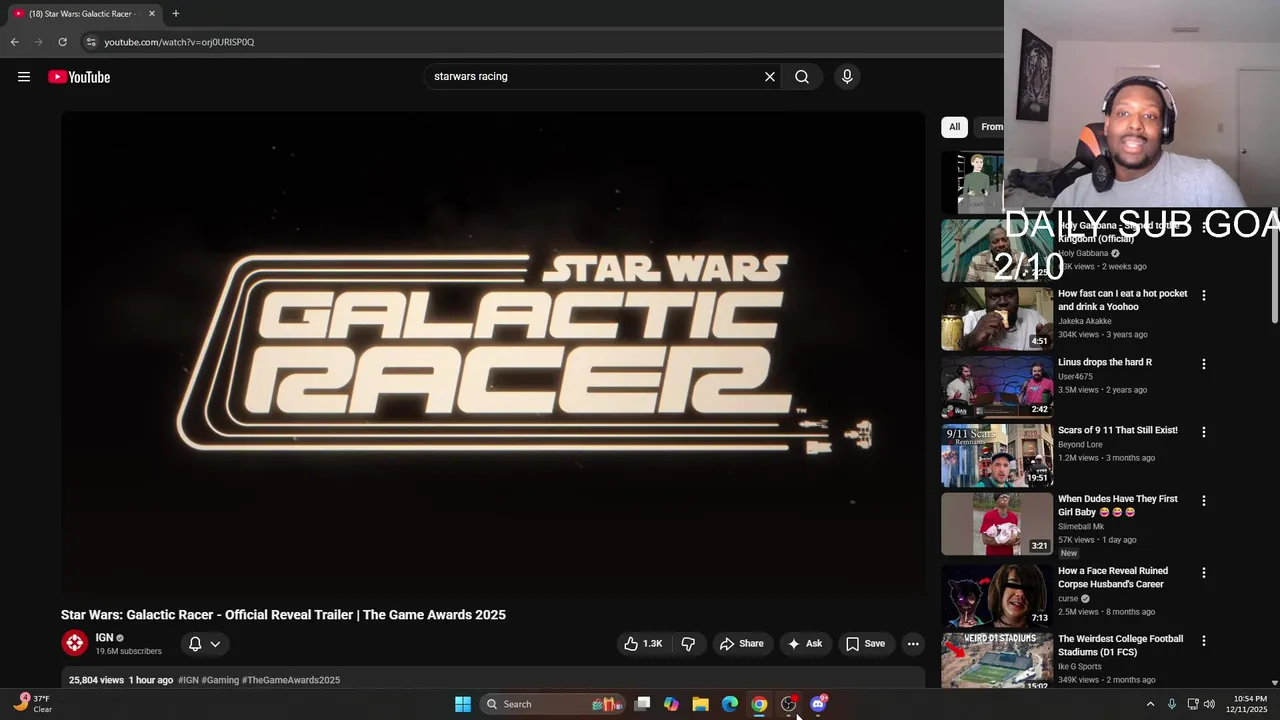Open the YouTube hamburger guide menu
Image resolution: width=1280 pixels, height=720 pixels.
point(24,77)
